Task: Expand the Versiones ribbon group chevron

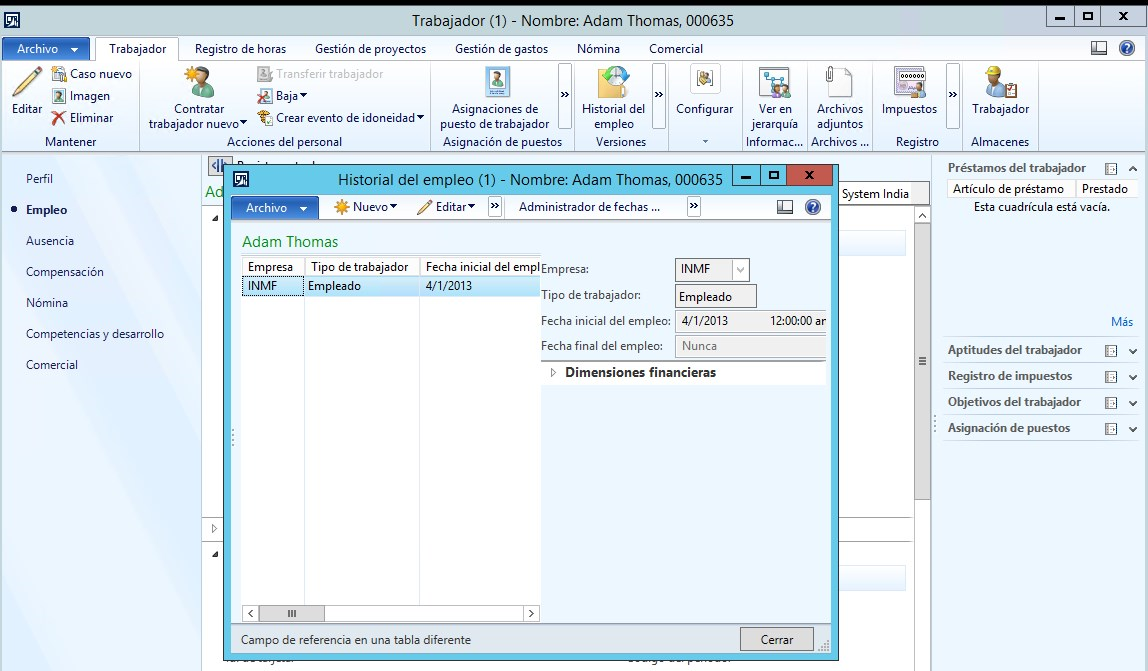Action: point(658,95)
